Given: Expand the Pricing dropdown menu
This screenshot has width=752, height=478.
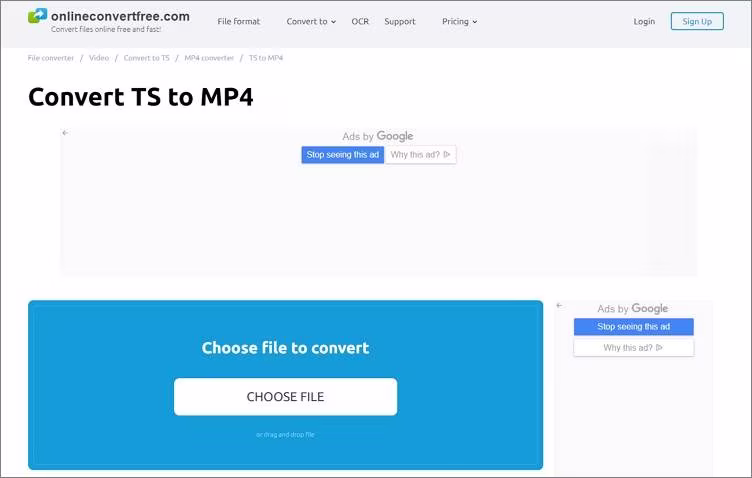Looking at the screenshot, I should click(459, 22).
